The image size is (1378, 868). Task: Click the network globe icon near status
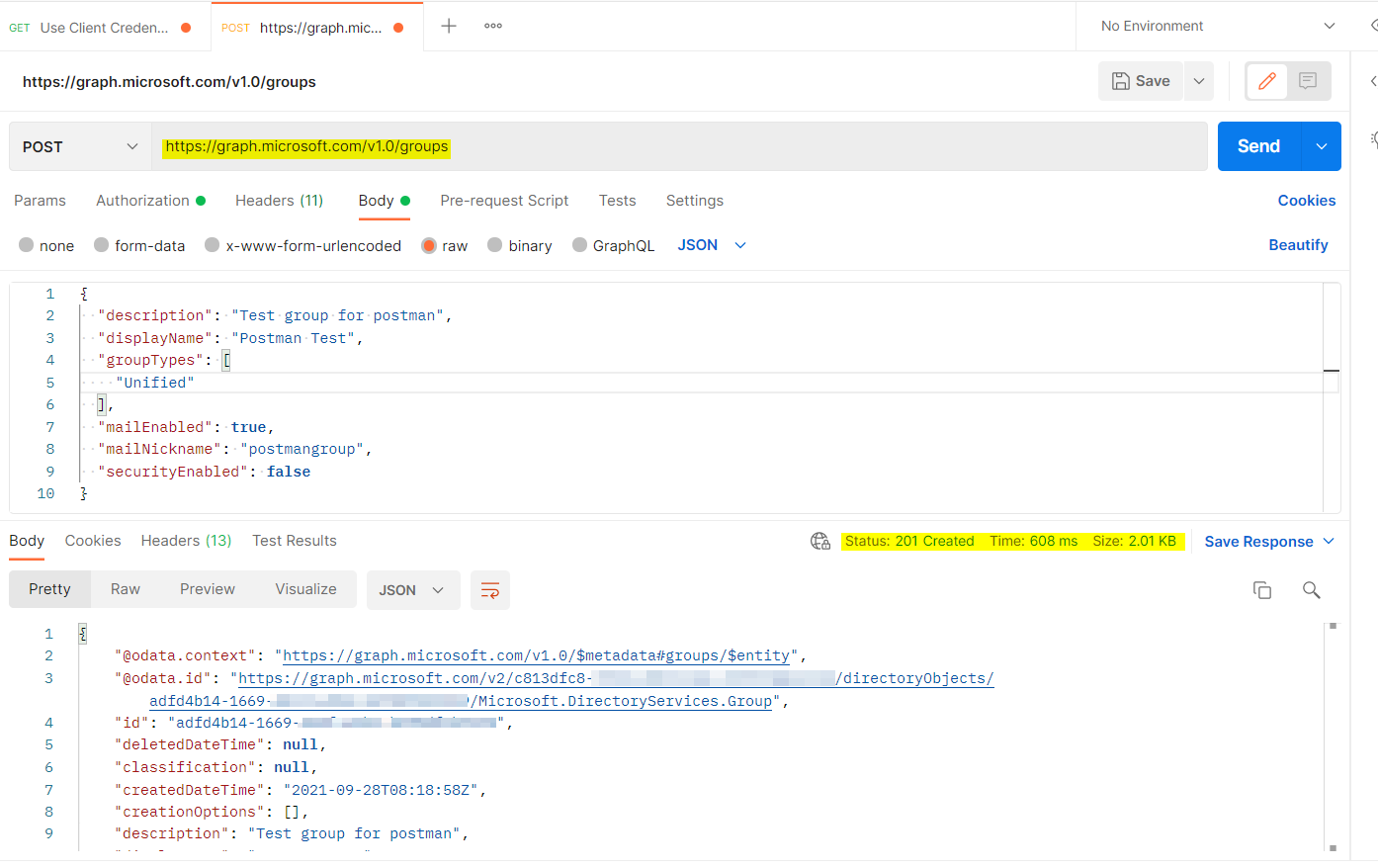[x=820, y=541]
